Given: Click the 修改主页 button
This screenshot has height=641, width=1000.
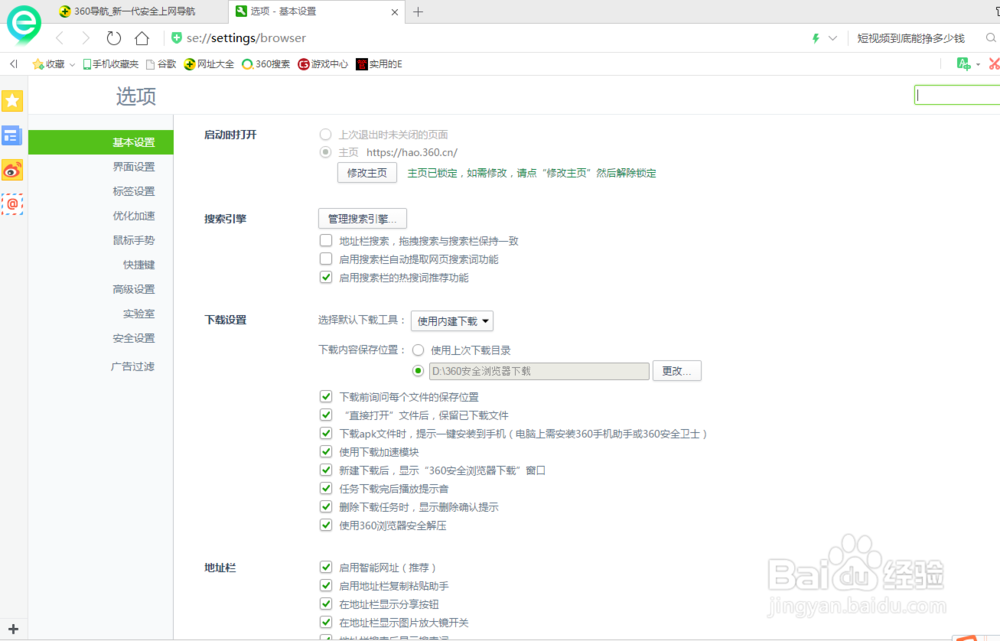Looking at the screenshot, I should pos(367,173).
